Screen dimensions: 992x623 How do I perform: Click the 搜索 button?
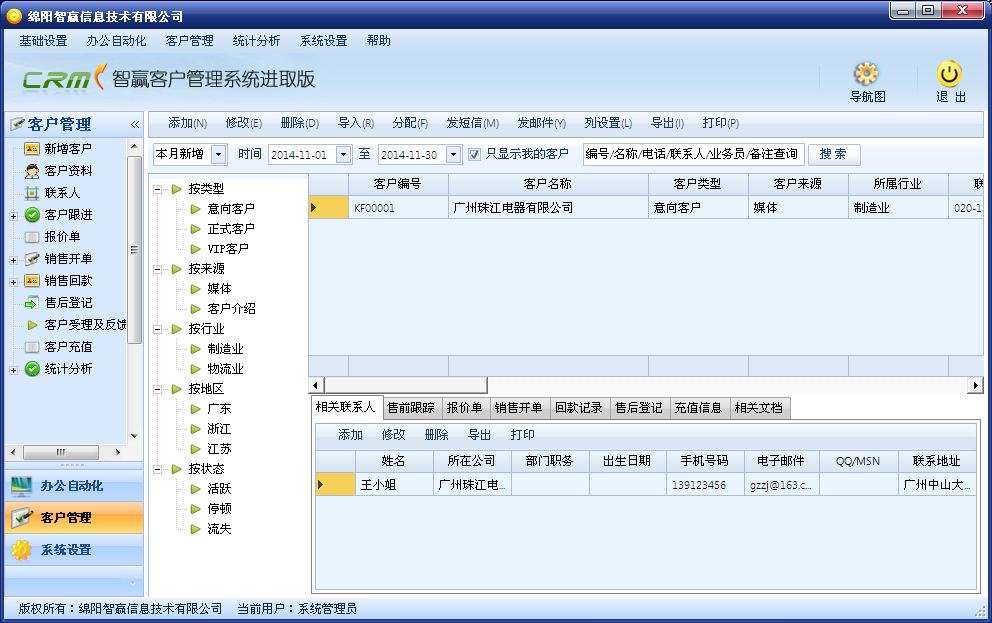click(833, 154)
